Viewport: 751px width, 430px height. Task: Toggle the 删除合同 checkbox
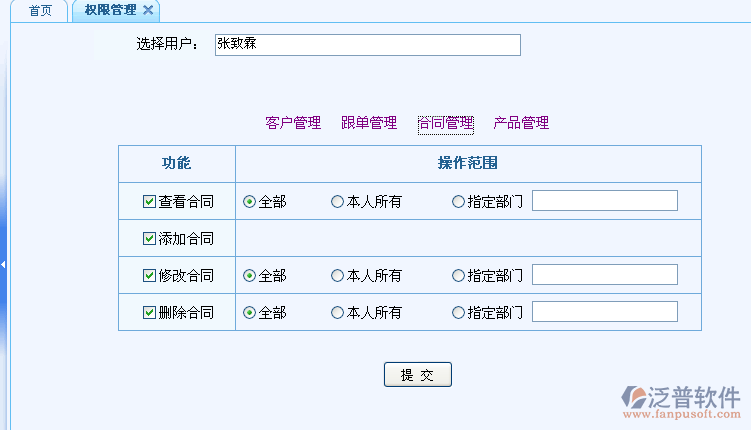click(x=150, y=312)
